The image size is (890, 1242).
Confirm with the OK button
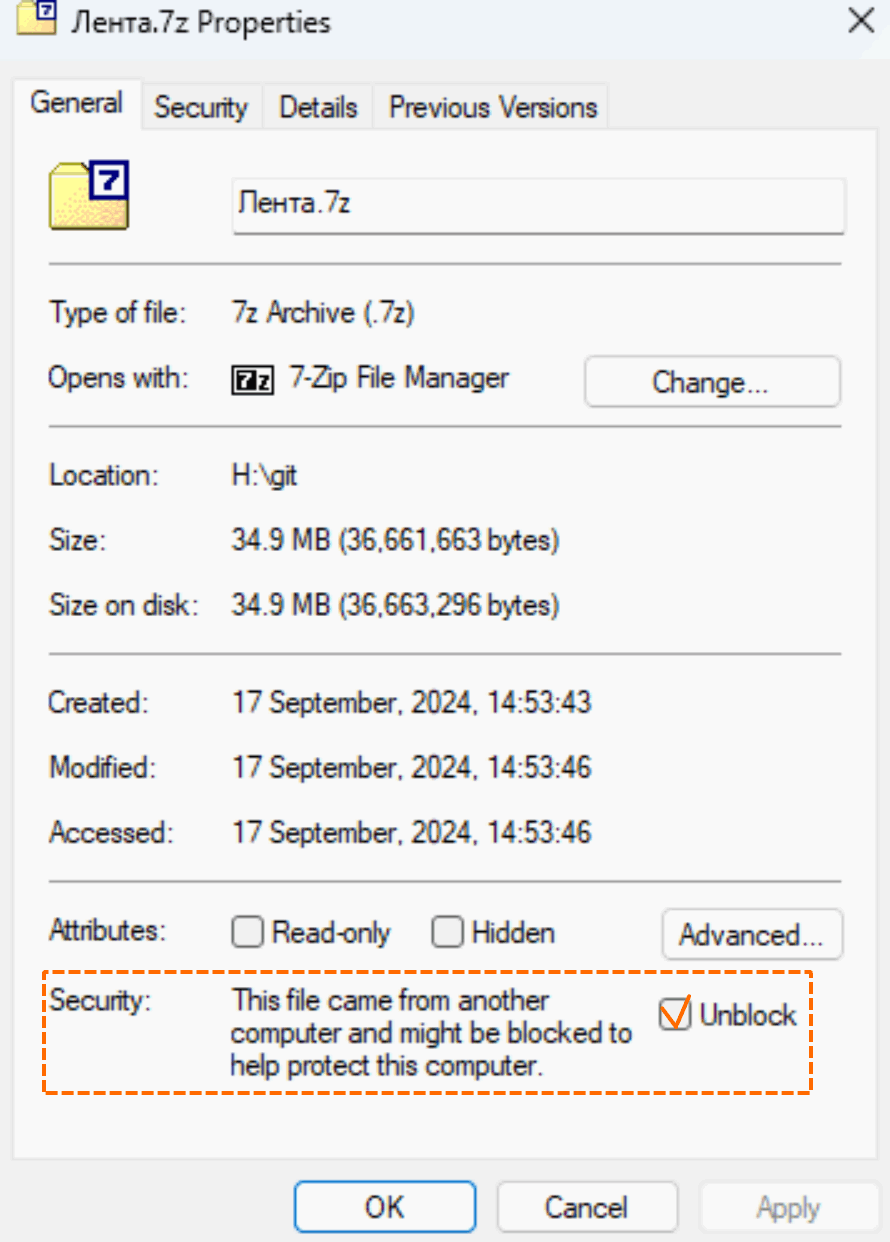click(384, 1207)
